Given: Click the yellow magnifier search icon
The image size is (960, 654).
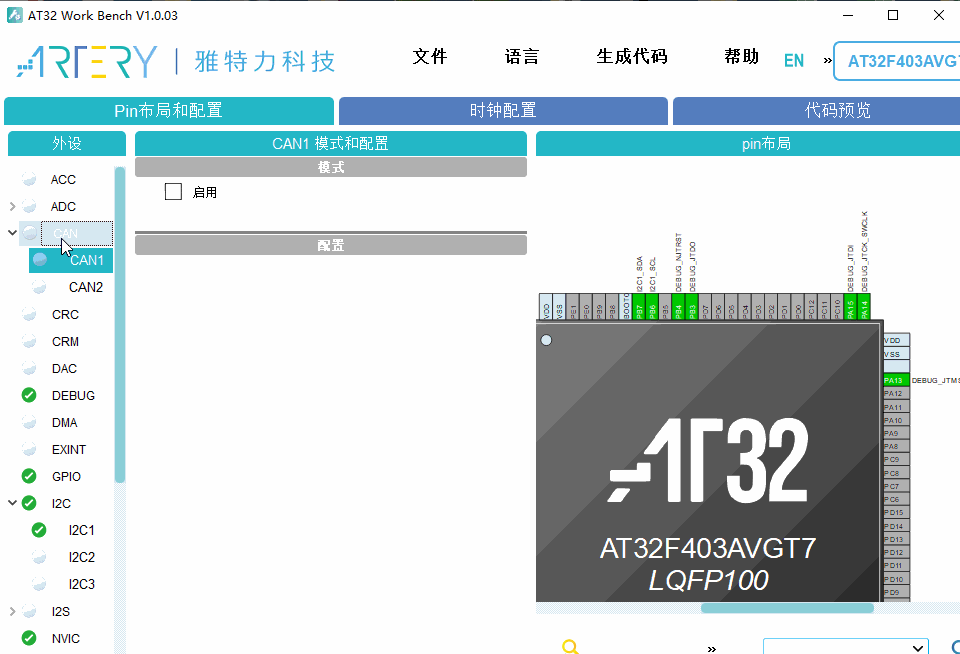Looking at the screenshot, I should [570, 647].
